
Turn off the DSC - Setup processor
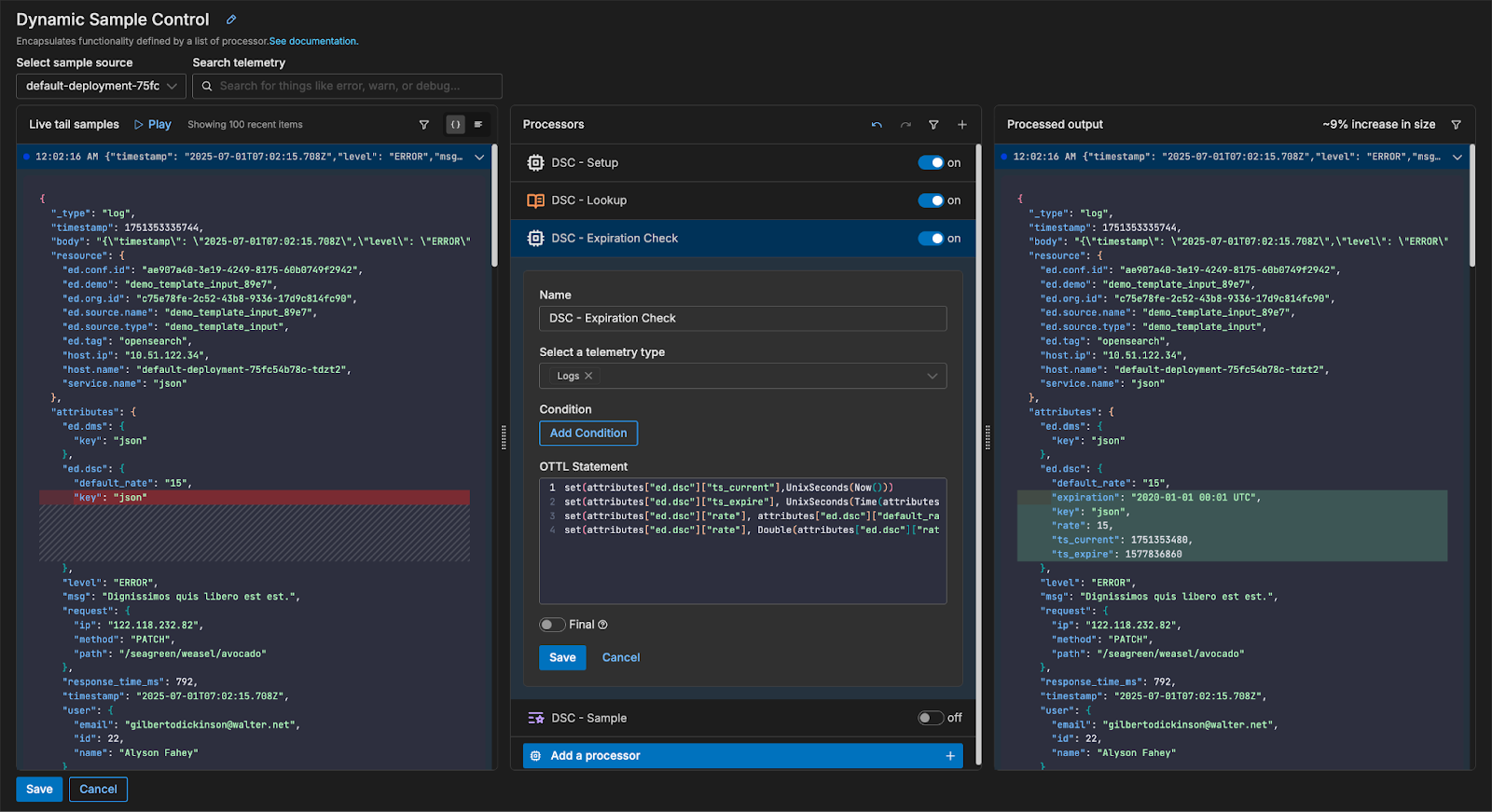[931, 163]
